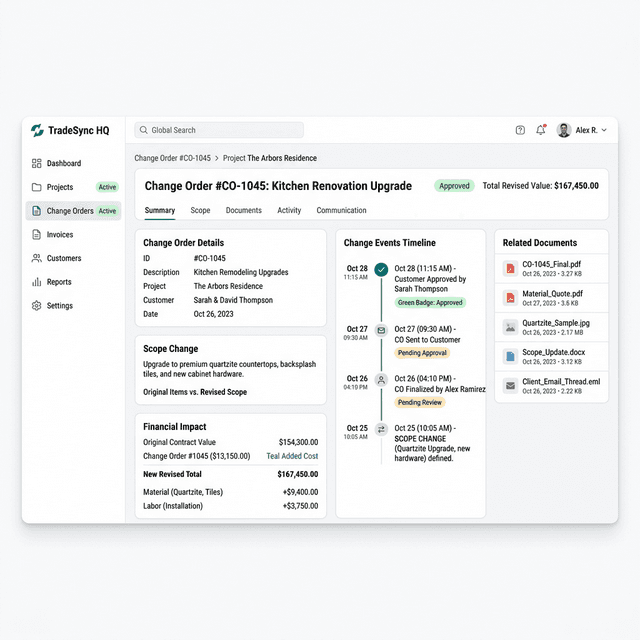This screenshot has width=640, height=640.
Task: Click the Quartzite_Sample.jpg image icon
Action: [511, 326]
